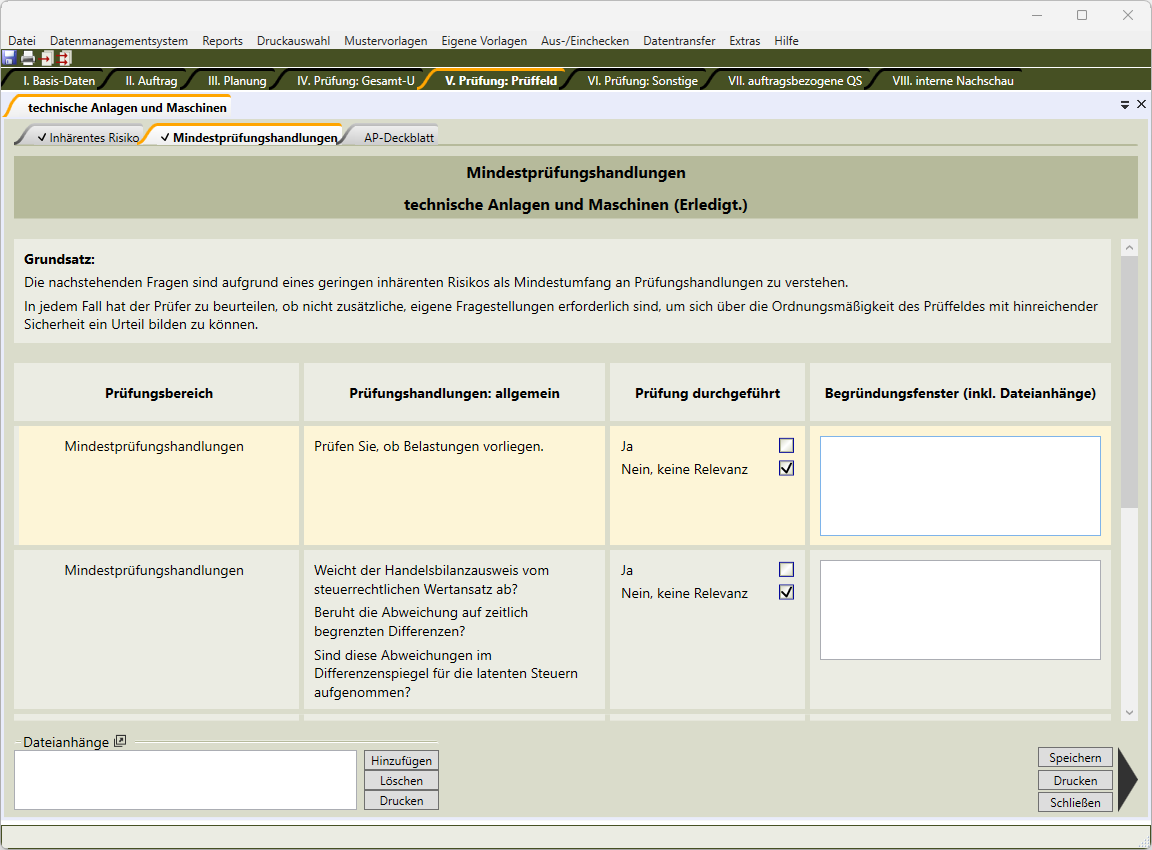
Task: Open the Datenmanagementsystem menu
Action: (119, 41)
